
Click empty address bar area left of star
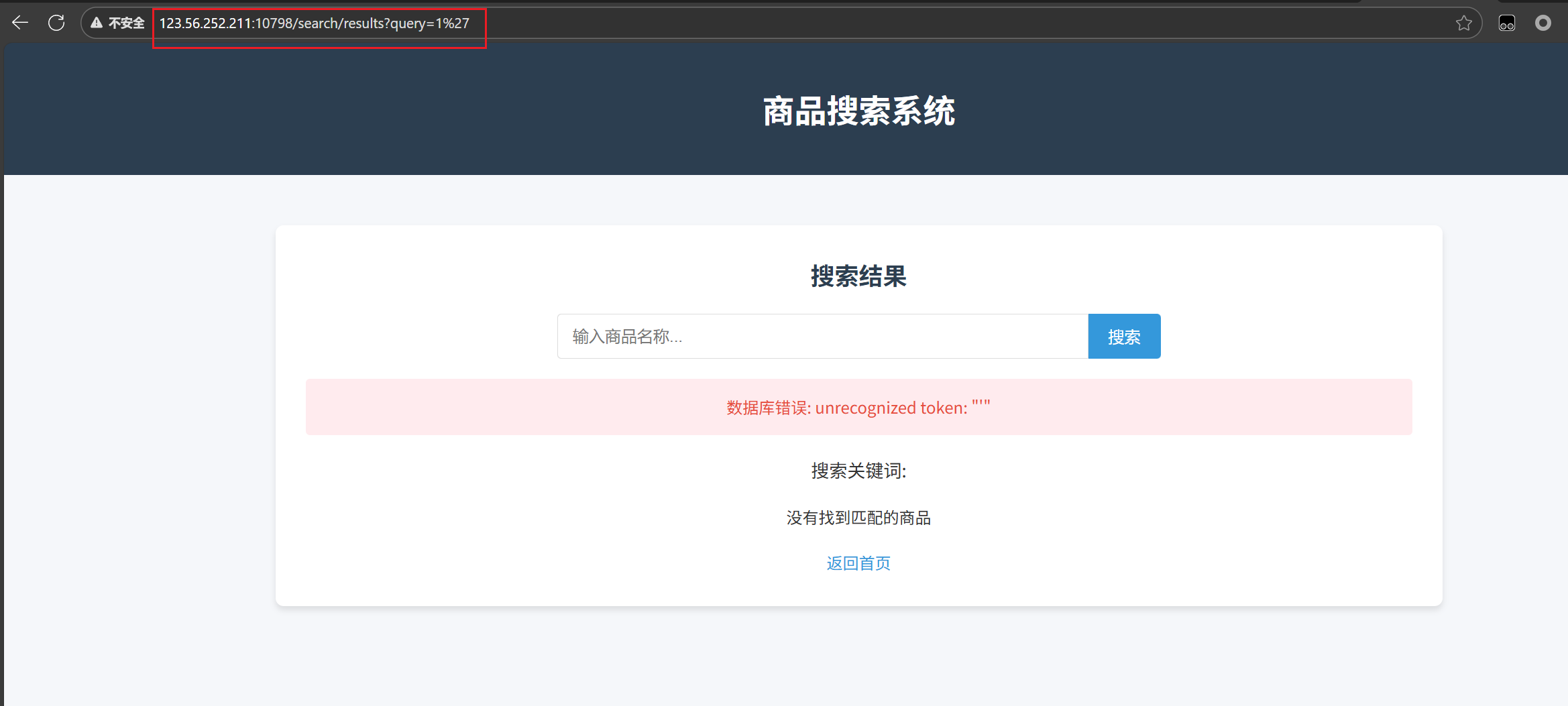click(939, 23)
